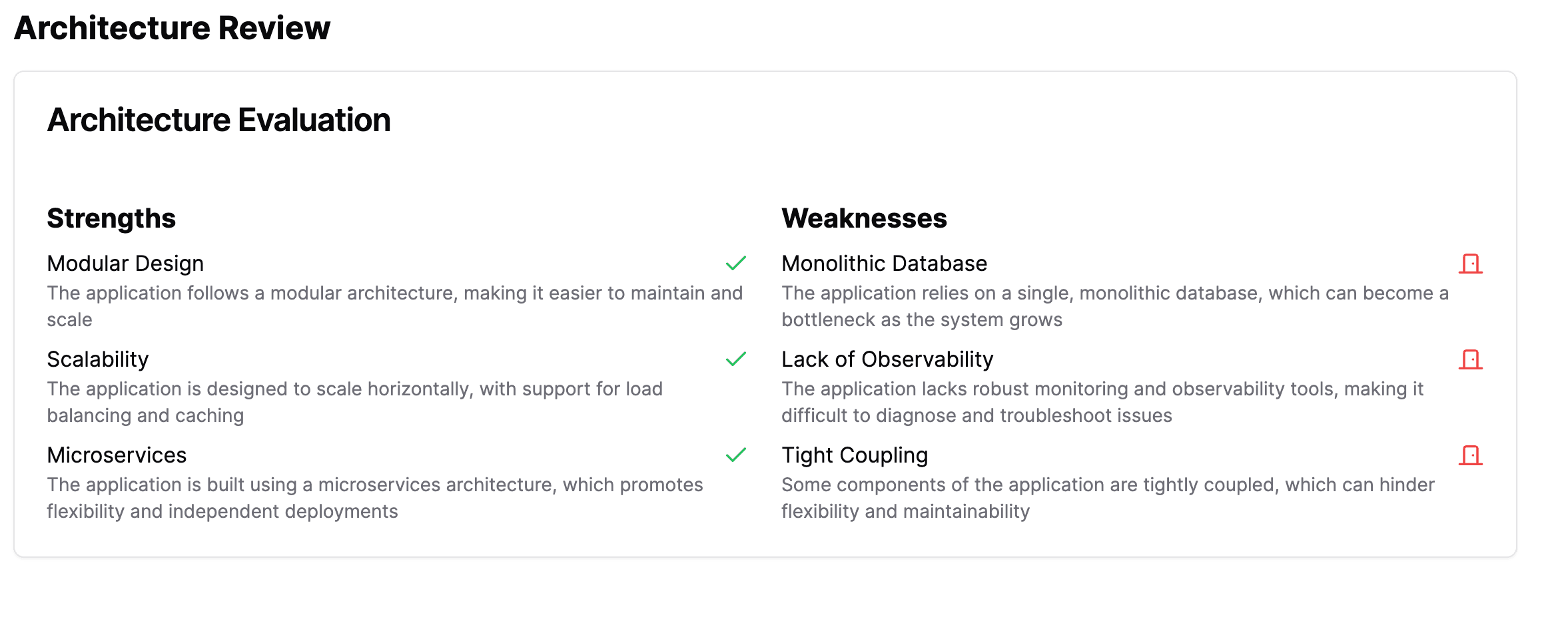Viewport: 1568px width, 619px height.
Task: Click the description about monitoring tools
Action: click(x=1102, y=402)
